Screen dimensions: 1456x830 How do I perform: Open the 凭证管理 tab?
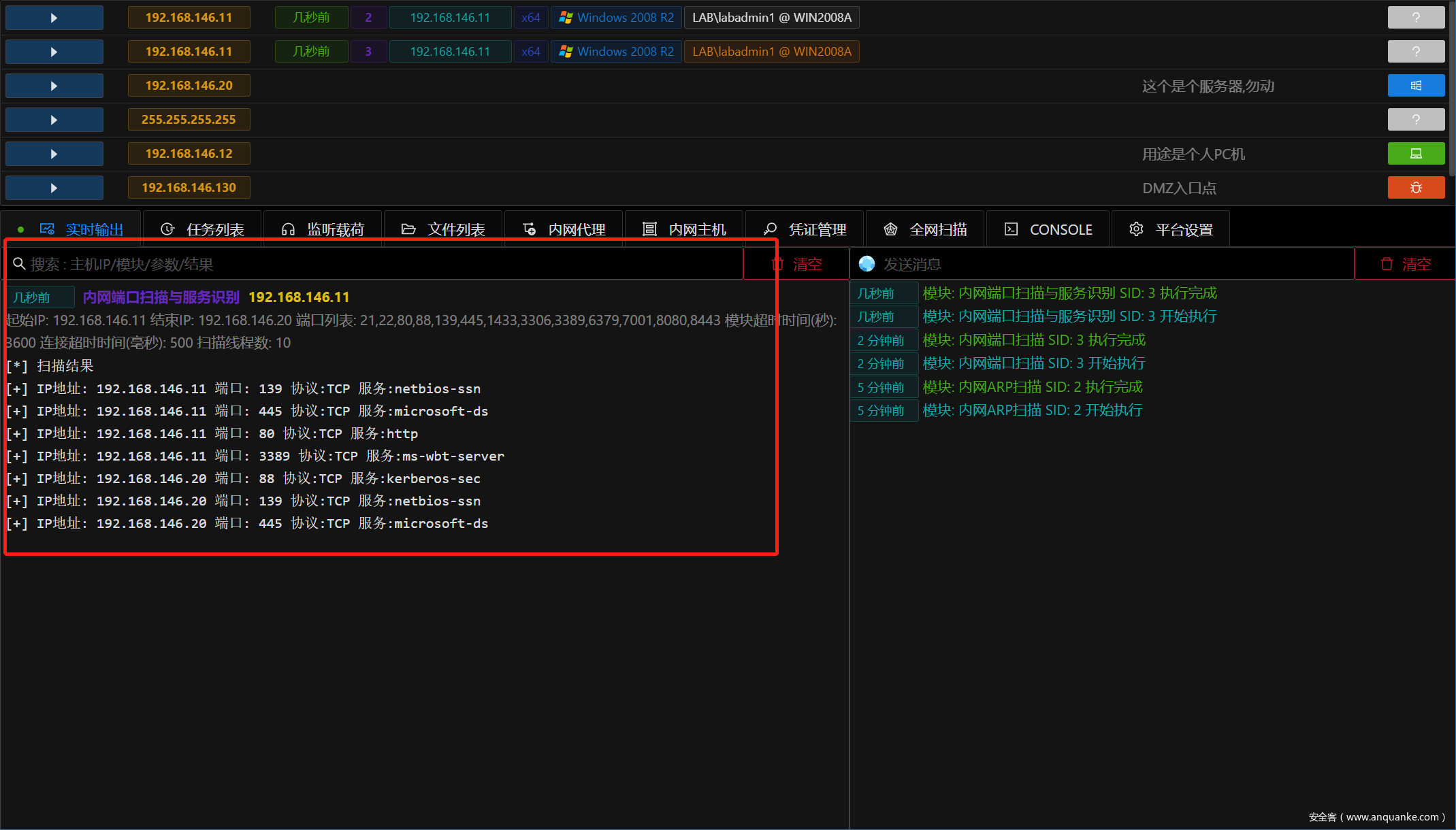(x=805, y=230)
